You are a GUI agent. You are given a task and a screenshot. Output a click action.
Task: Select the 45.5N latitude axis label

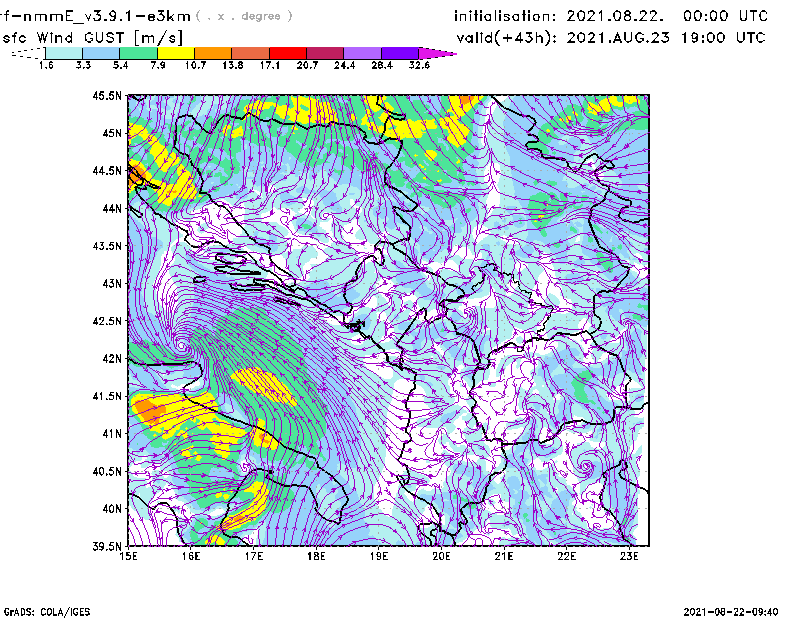click(107, 96)
